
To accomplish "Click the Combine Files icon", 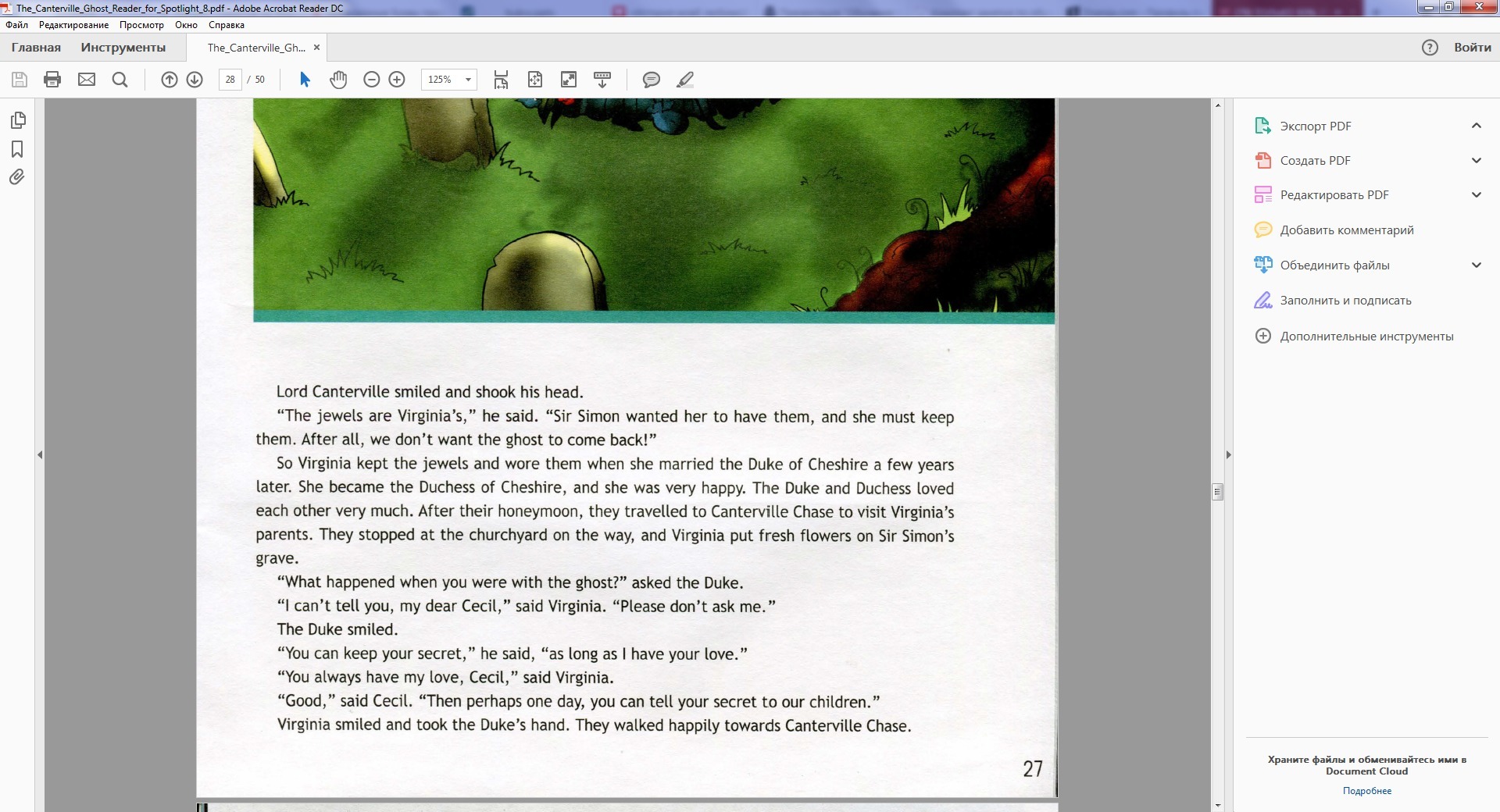I will 1262,265.
